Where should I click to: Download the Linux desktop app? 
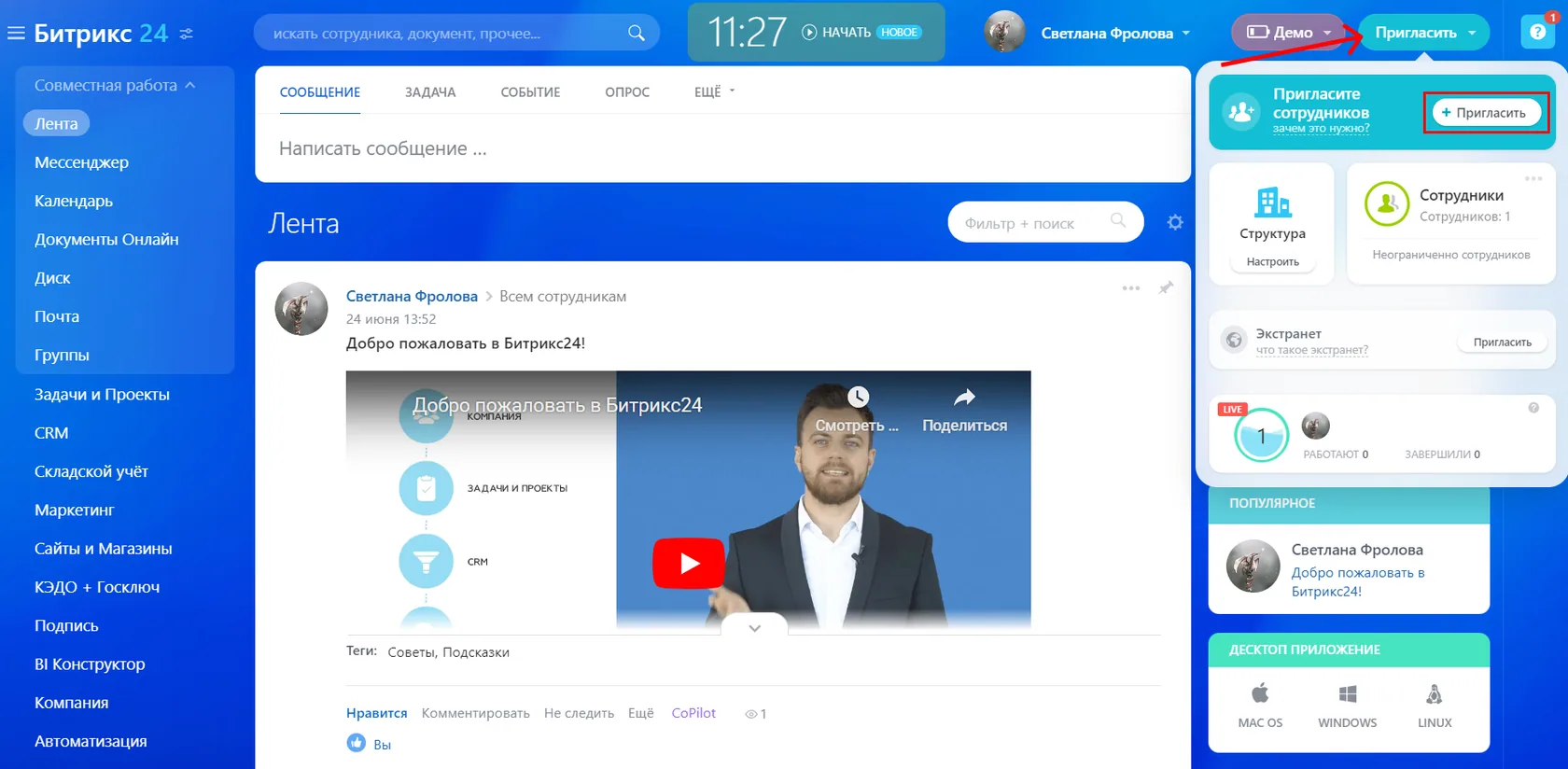tap(1435, 693)
